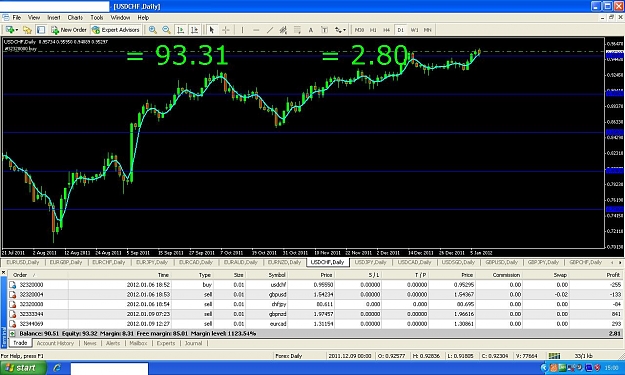Click the New Order button
The width and height of the screenshot is (625, 375).
pyautogui.click(x=69, y=30)
